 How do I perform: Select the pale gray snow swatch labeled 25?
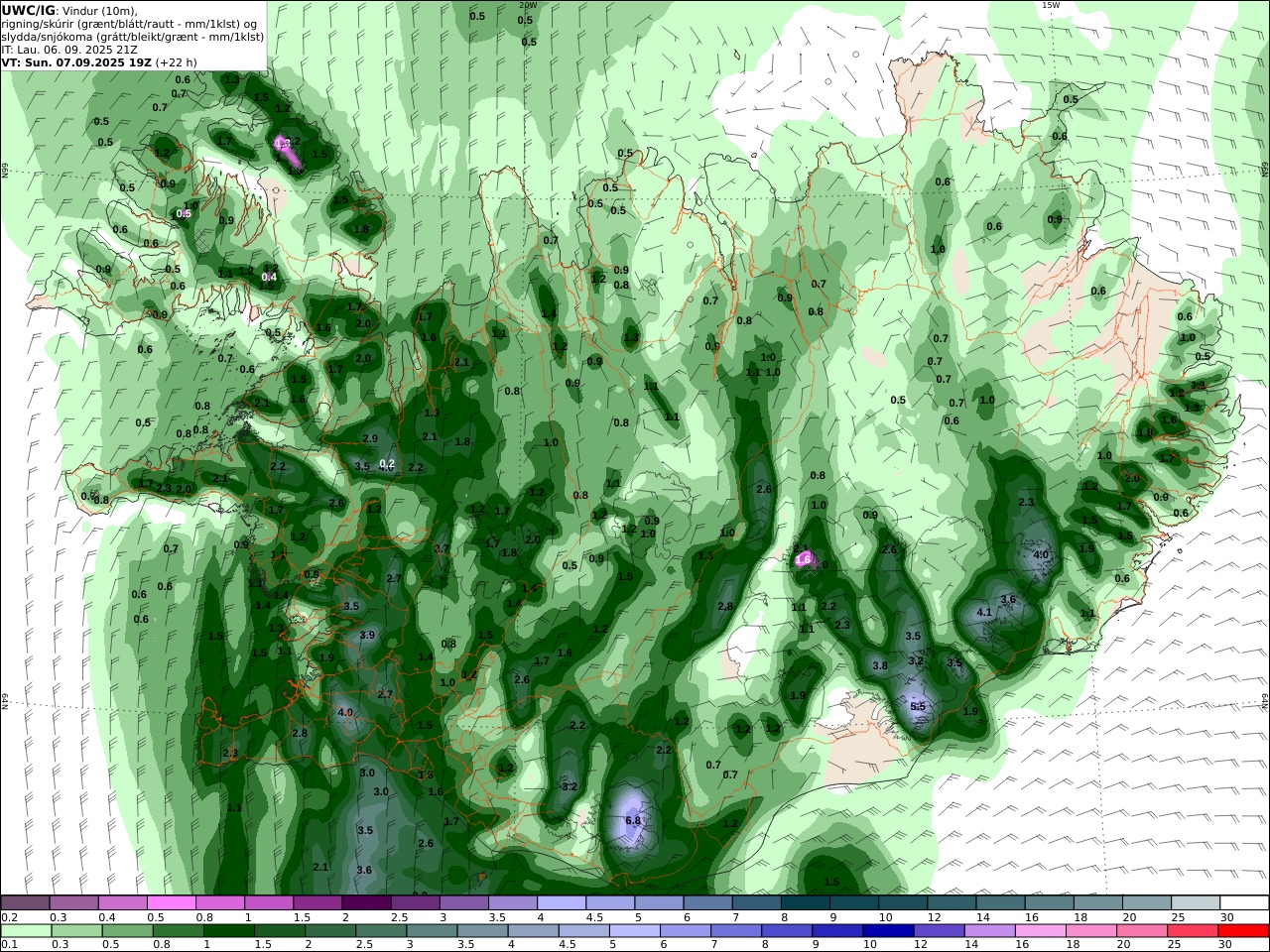(1196, 902)
